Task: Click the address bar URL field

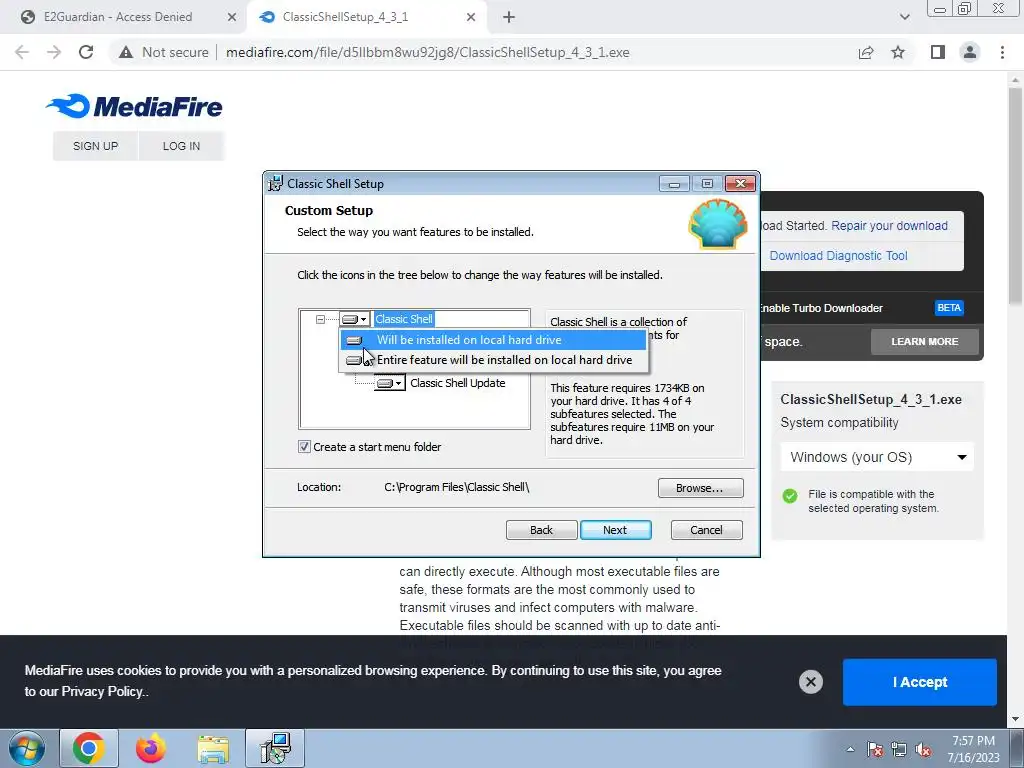Action: tap(427, 52)
